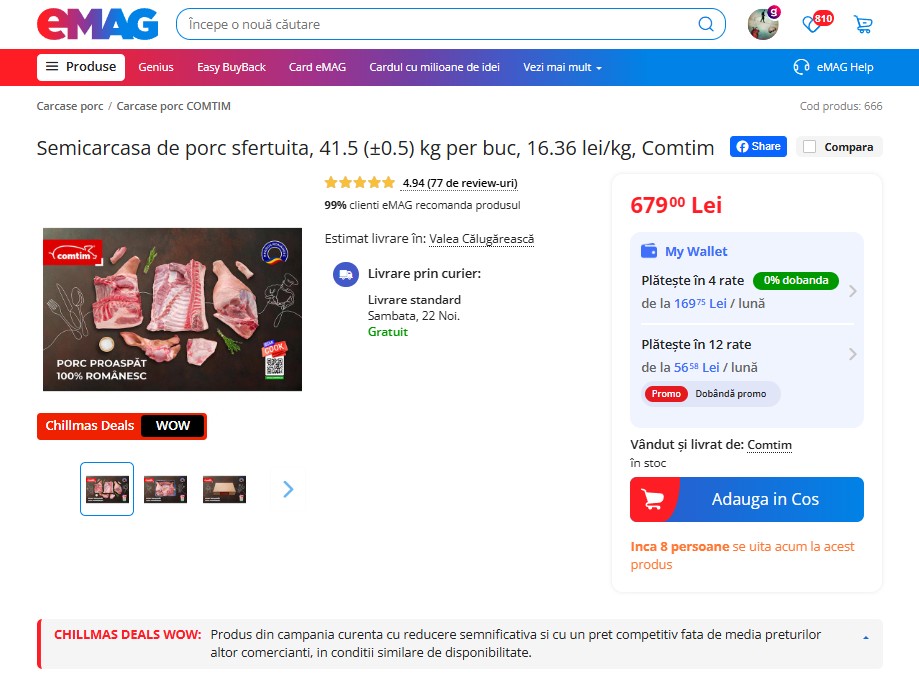Select the second product thumbnail
The width and height of the screenshot is (919, 680).
click(x=165, y=489)
